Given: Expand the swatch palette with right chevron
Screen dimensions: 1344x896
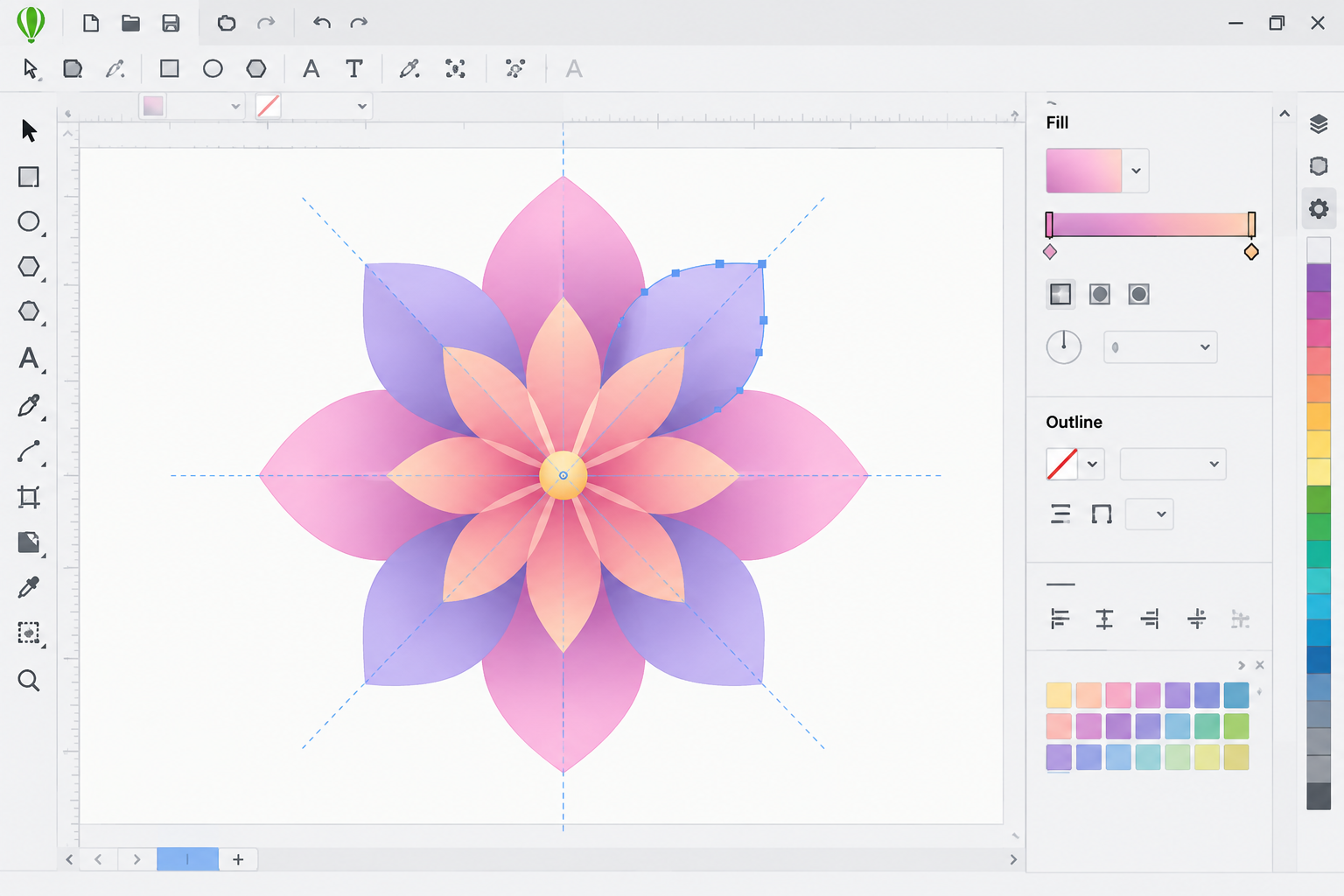Looking at the screenshot, I should pyautogui.click(x=1241, y=665).
